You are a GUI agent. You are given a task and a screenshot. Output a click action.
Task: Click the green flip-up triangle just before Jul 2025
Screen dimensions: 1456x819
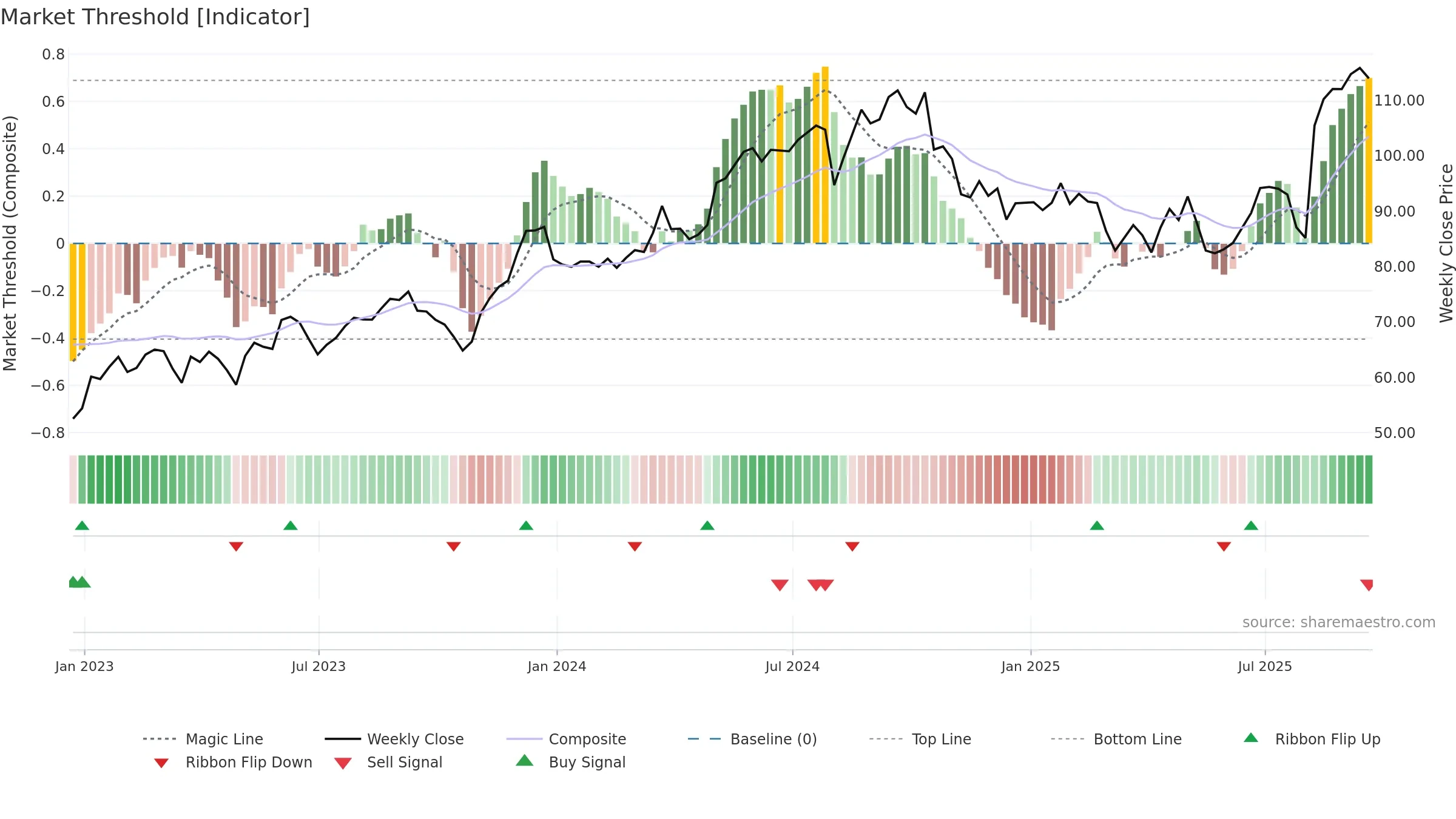coord(1251,525)
